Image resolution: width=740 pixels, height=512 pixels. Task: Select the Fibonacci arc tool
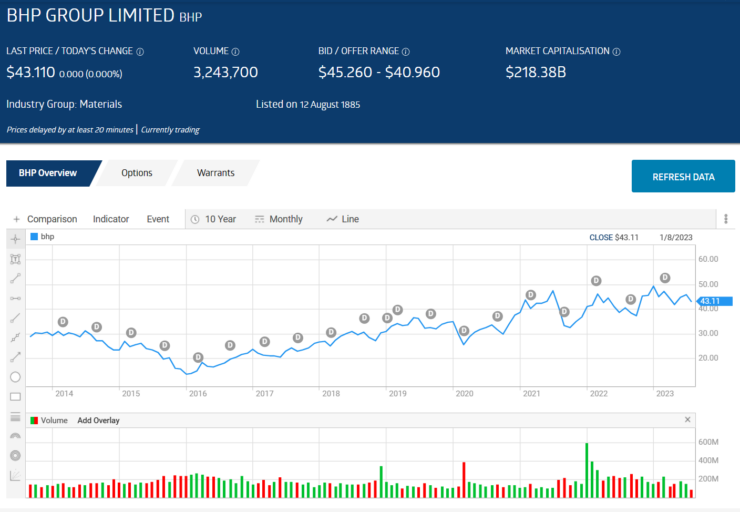click(16, 436)
